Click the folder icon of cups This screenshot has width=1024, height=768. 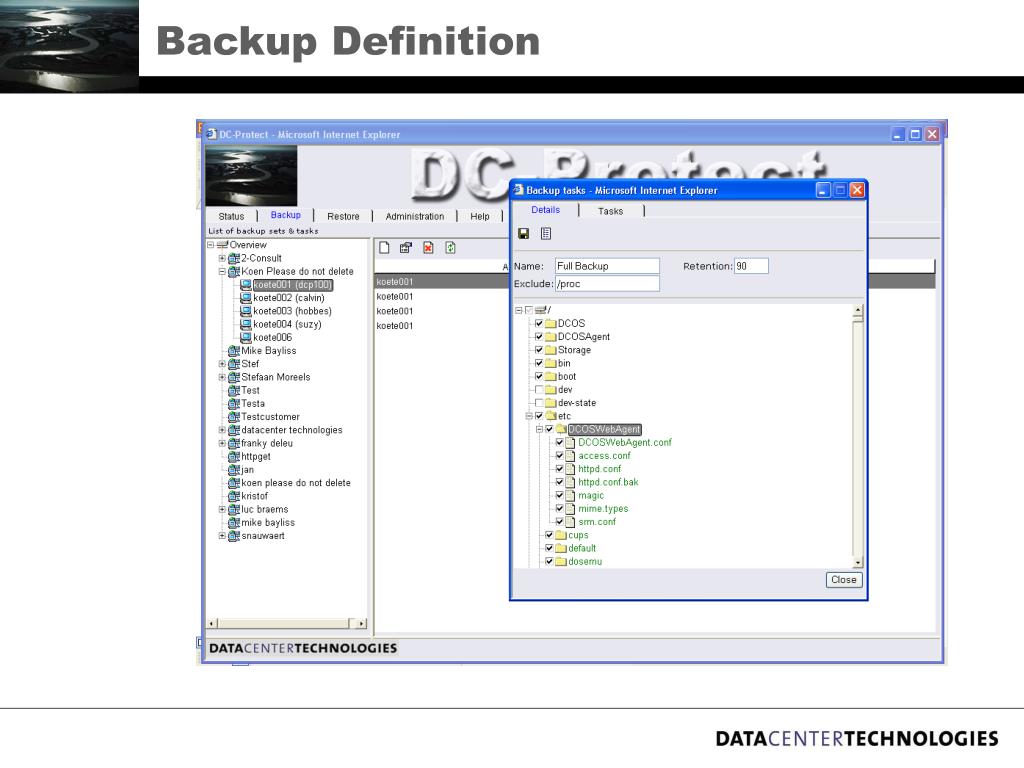(561, 535)
